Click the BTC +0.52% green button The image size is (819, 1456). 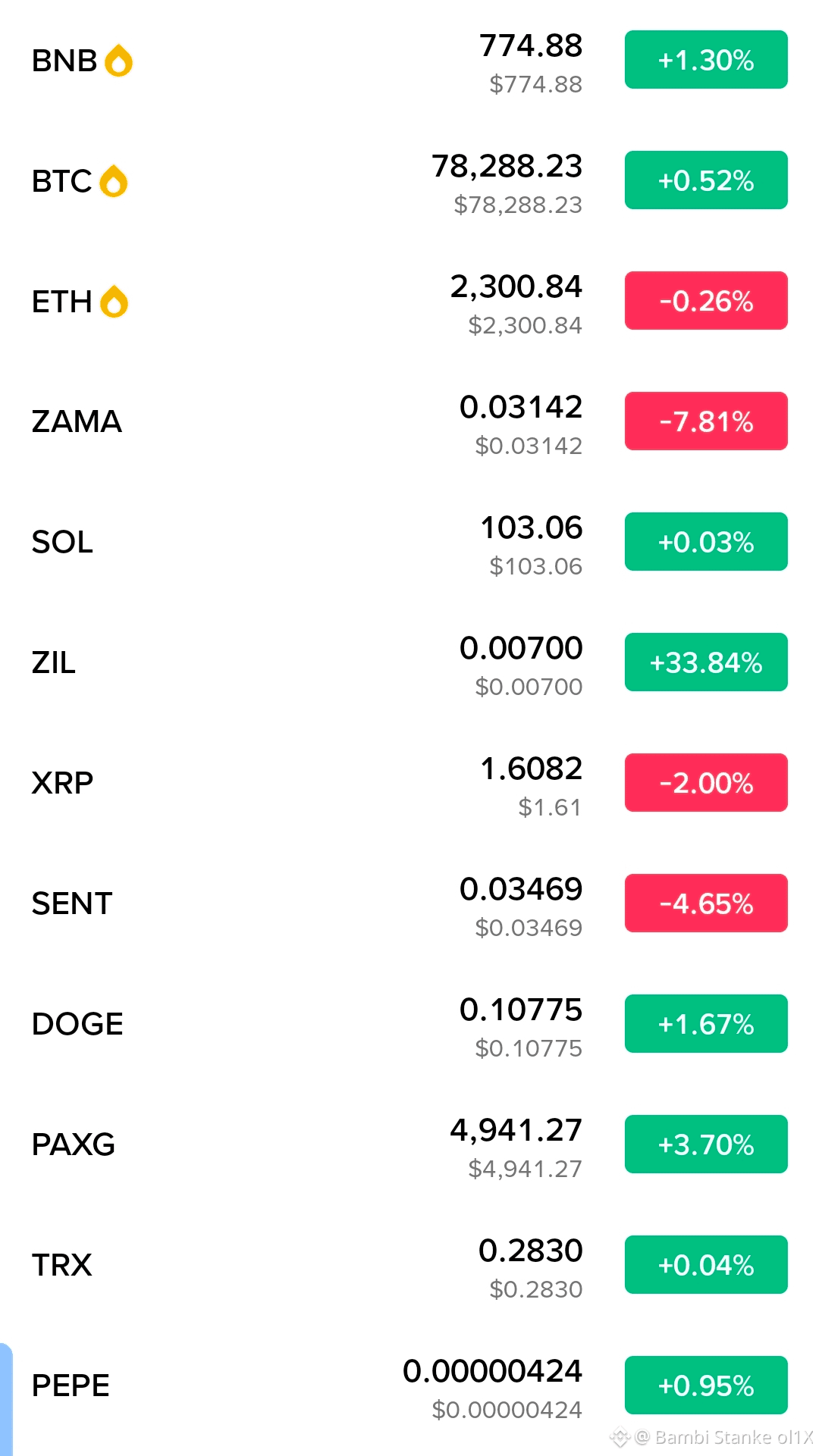click(x=706, y=180)
